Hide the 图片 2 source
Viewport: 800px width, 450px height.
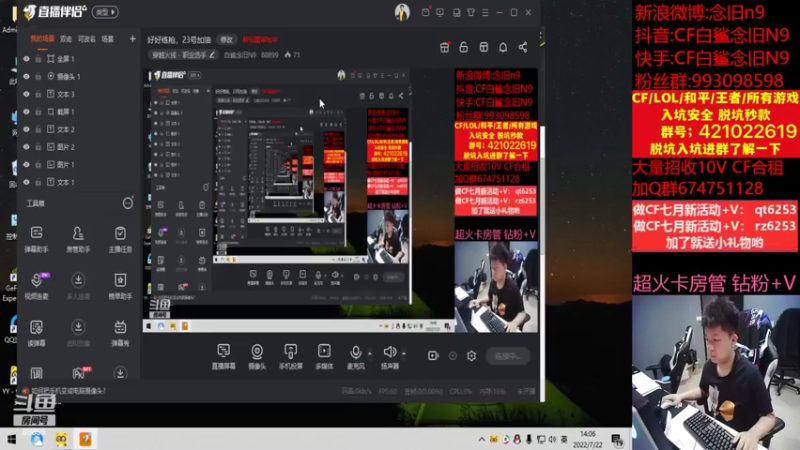(x=27, y=147)
